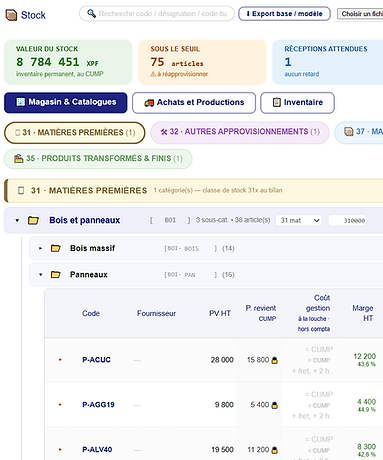Click the clipboard icon on Inventaire tab

point(277,102)
